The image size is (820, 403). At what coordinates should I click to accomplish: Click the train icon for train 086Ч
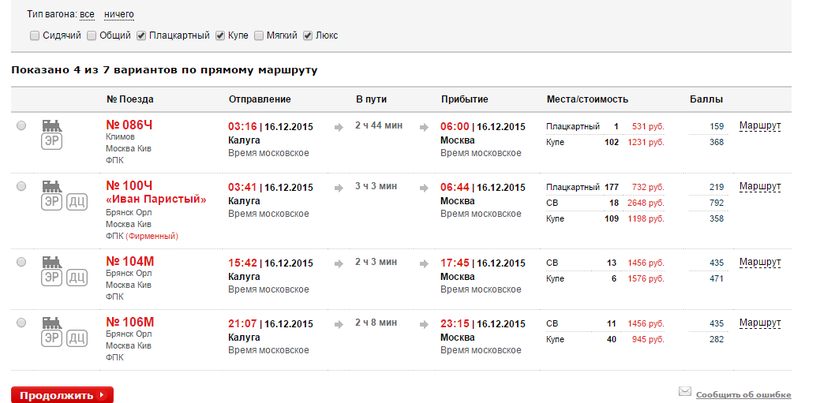click(x=51, y=126)
